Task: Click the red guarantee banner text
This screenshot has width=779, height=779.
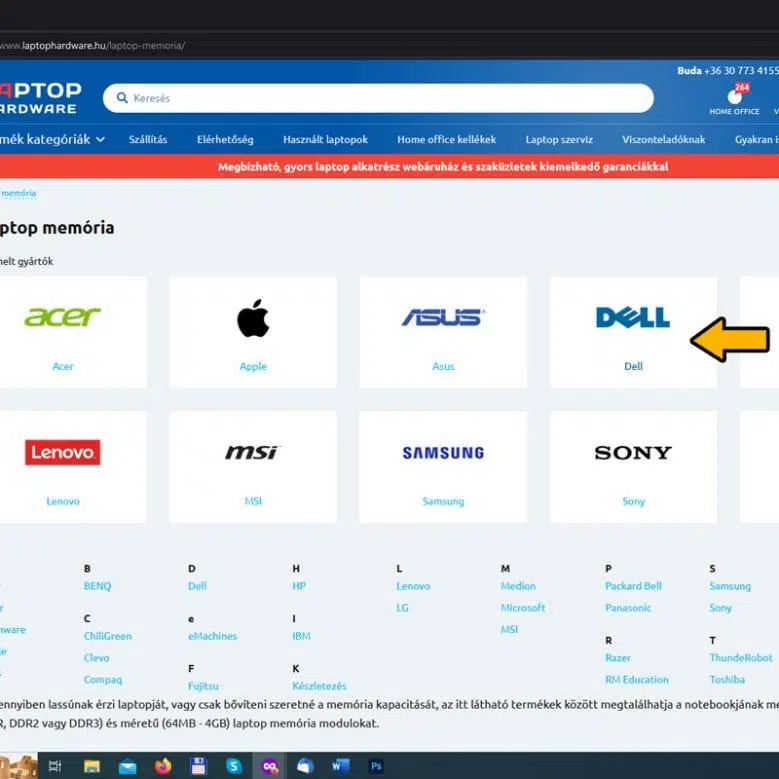Action: point(443,167)
